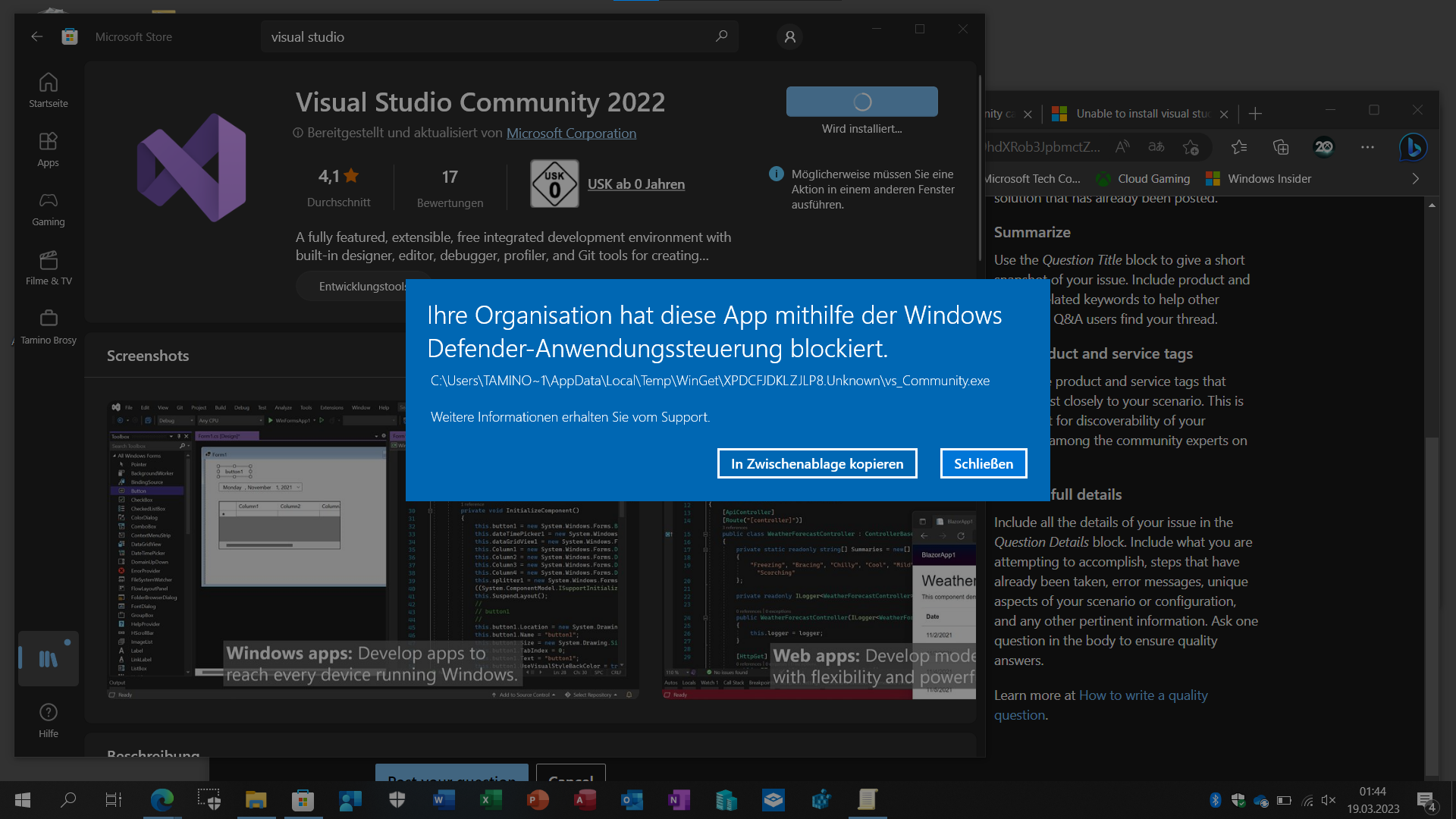Image resolution: width=1456 pixels, height=819 pixels.
Task: Open the Edge settings menu
Action: coord(1367,147)
